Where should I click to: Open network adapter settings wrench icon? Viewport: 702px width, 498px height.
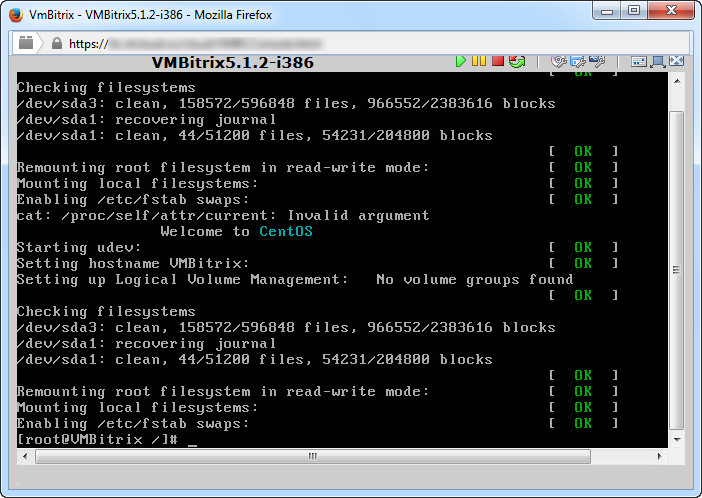[598, 61]
